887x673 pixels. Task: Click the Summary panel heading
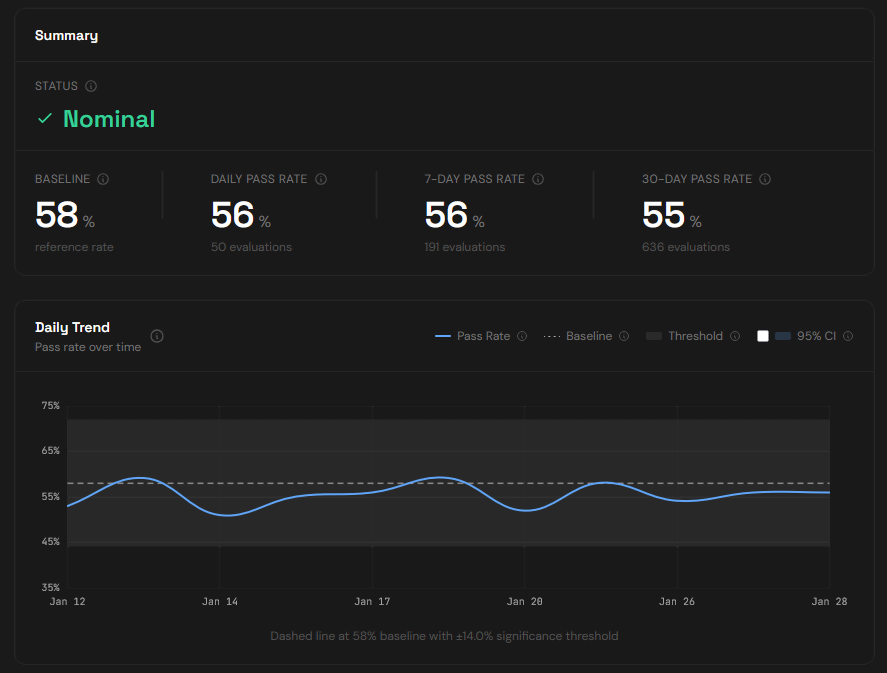click(66, 35)
